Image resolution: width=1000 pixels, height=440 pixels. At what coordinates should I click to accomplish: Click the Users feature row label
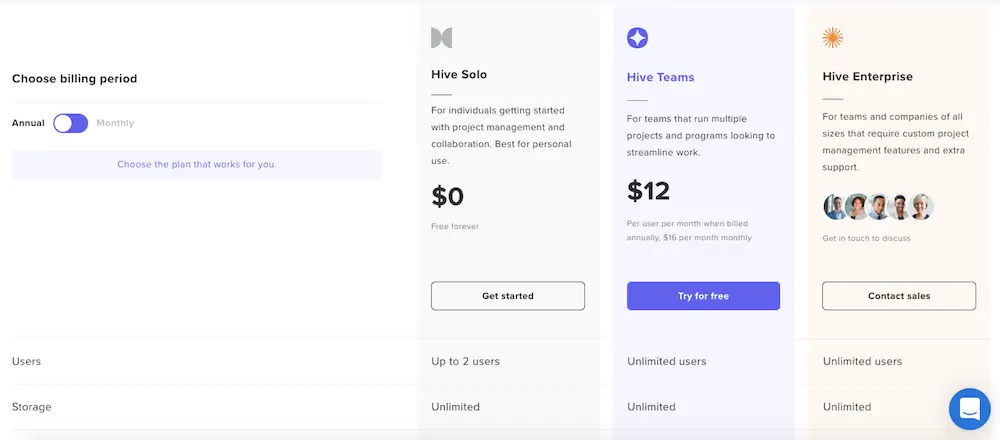click(x=26, y=361)
